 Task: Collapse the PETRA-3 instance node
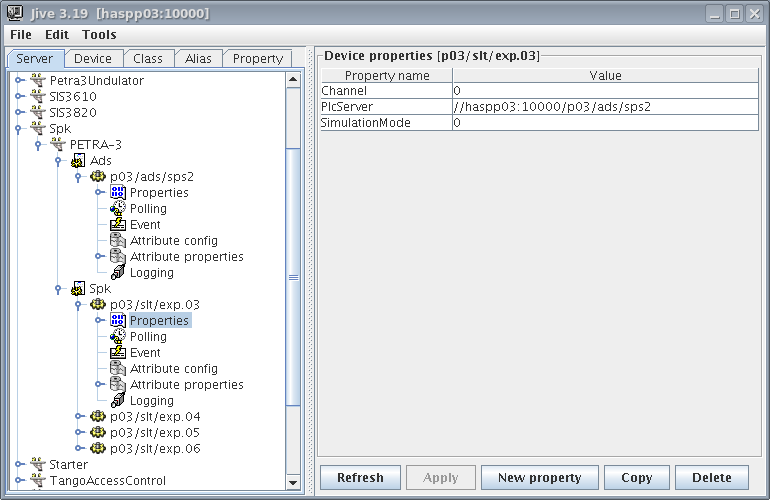(x=38, y=145)
